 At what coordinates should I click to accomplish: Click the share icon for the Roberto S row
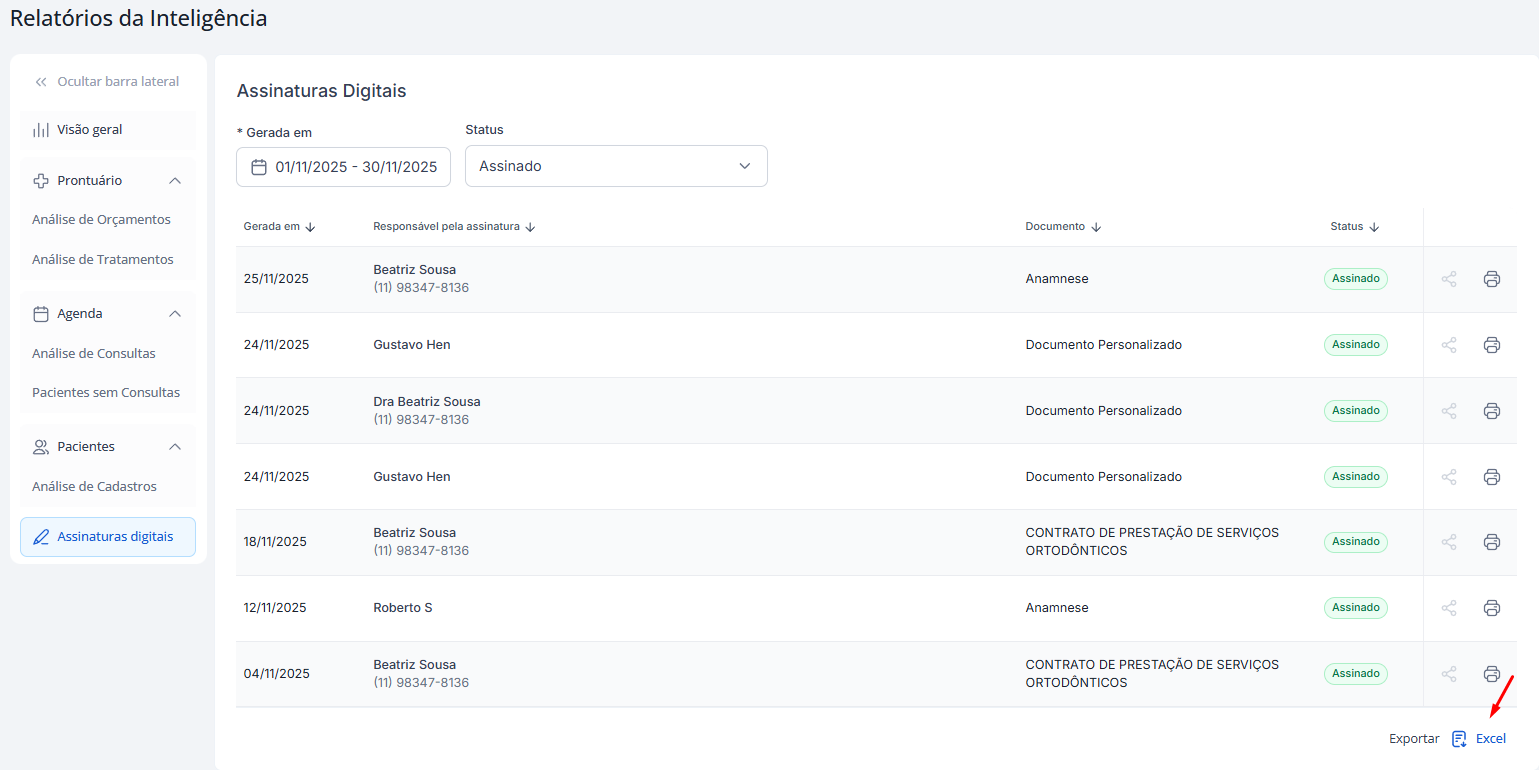pos(1448,608)
